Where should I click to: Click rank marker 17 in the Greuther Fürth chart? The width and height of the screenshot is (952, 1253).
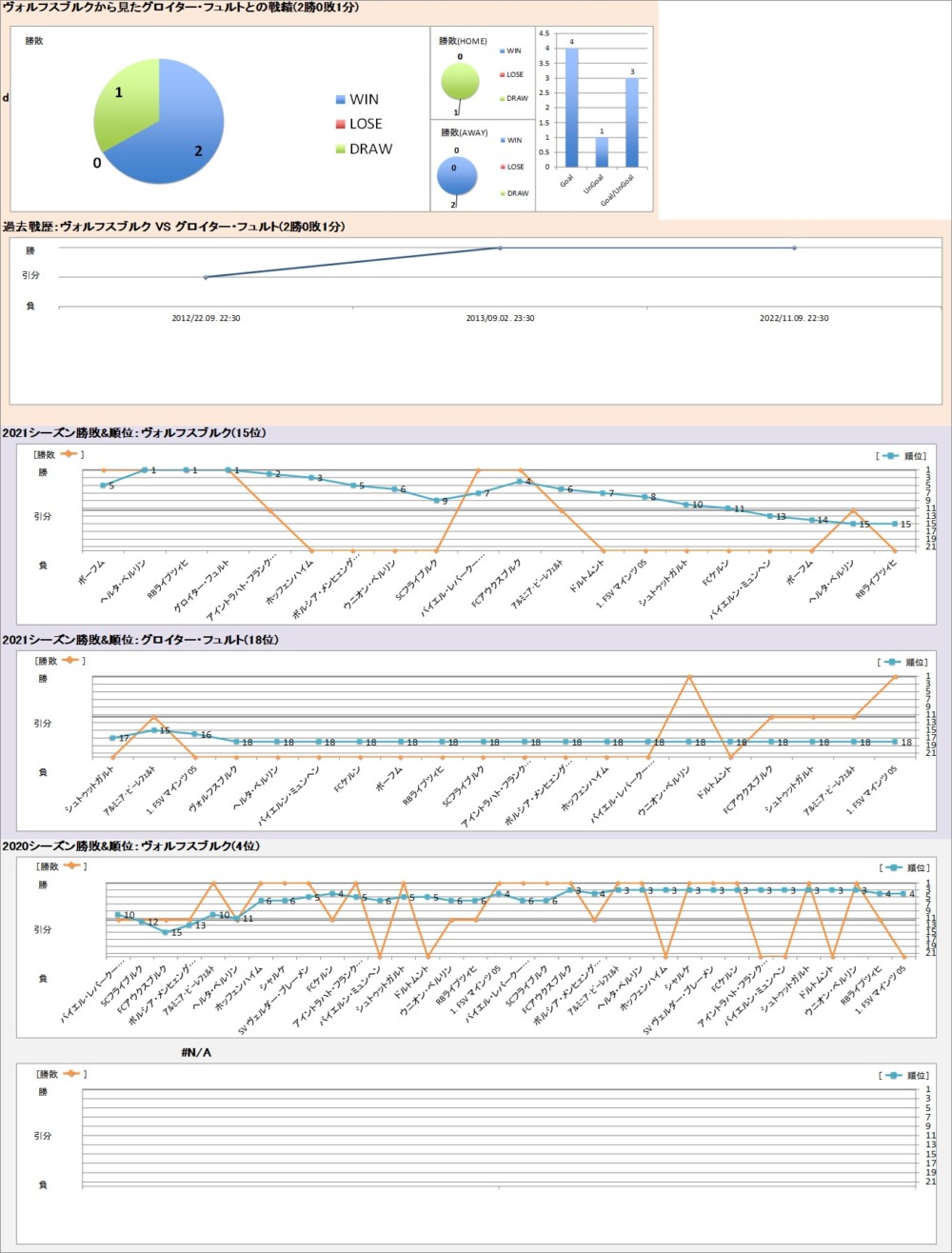(113, 738)
